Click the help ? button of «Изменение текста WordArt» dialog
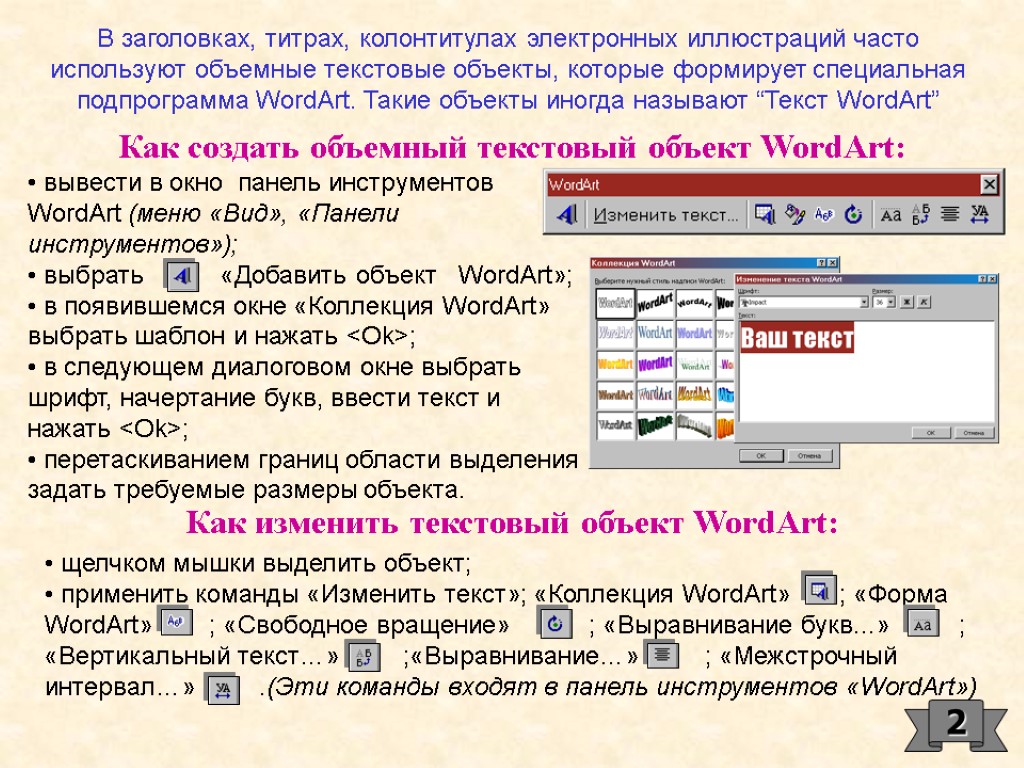1024x768 pixels. [x=983, y=279]
